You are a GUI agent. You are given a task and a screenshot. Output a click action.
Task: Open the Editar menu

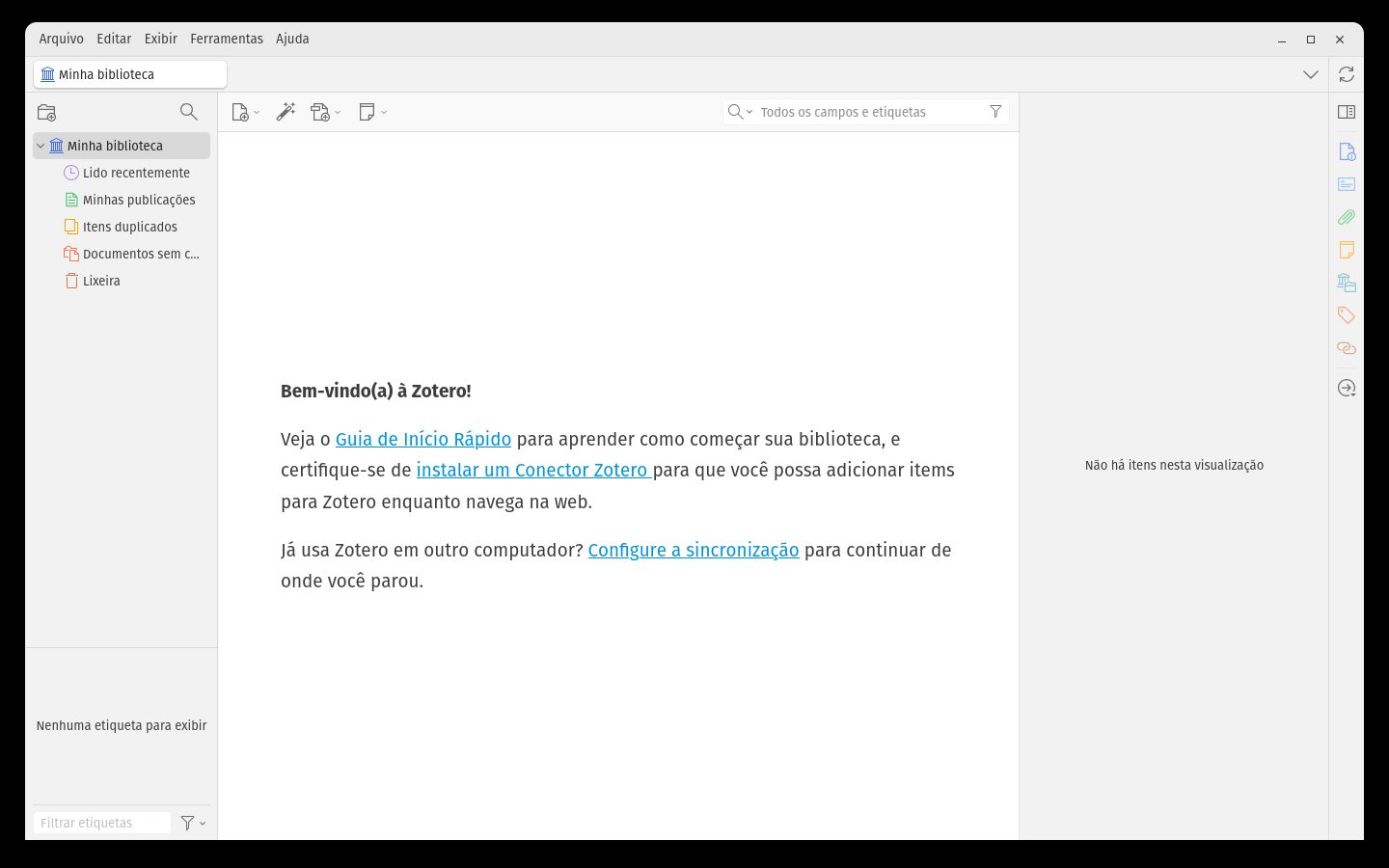(x=114, y=39)
